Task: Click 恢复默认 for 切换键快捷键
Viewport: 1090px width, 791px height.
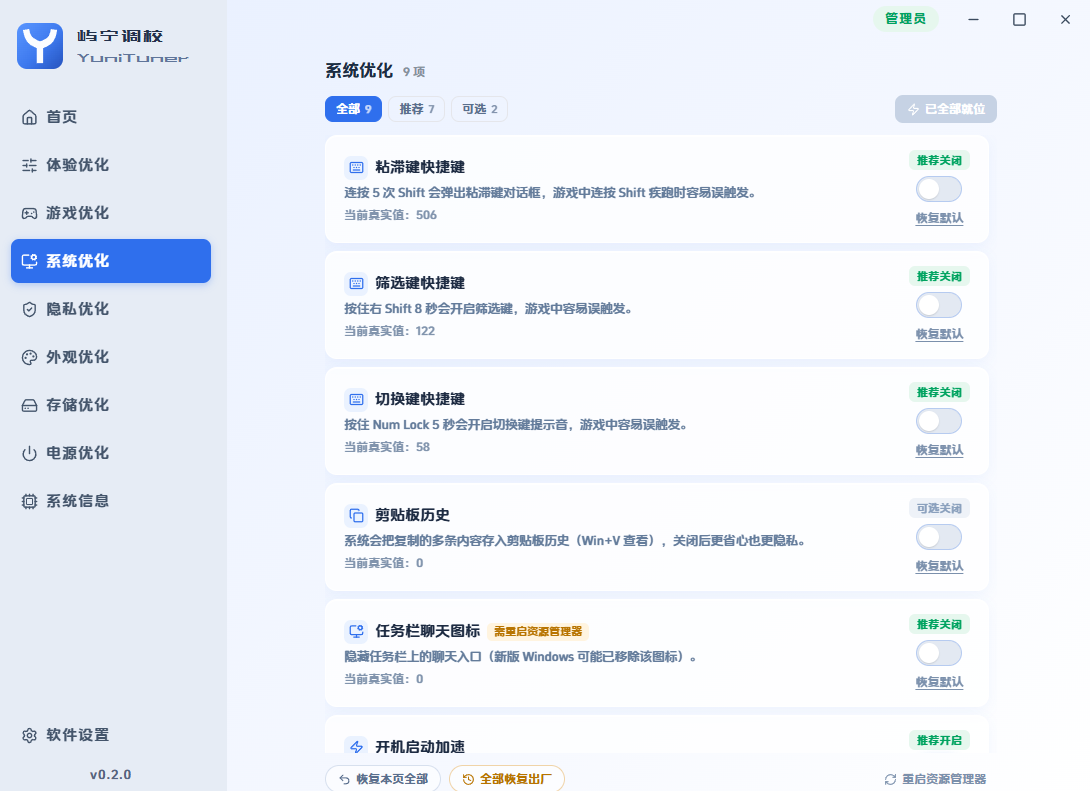Action: pyautogui.click(x=939, y=450)
